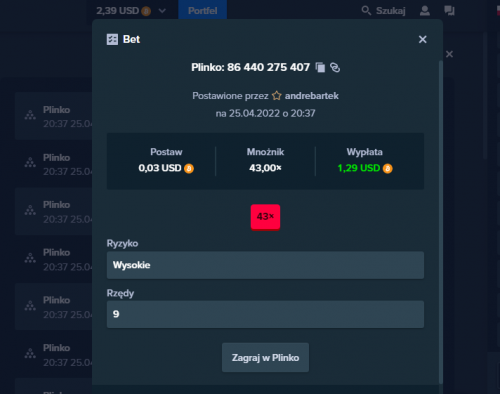Click the Bet slip icon in dialog header
Image resolution: width=500 pixels, height=394 pixels.
(112, 39)
